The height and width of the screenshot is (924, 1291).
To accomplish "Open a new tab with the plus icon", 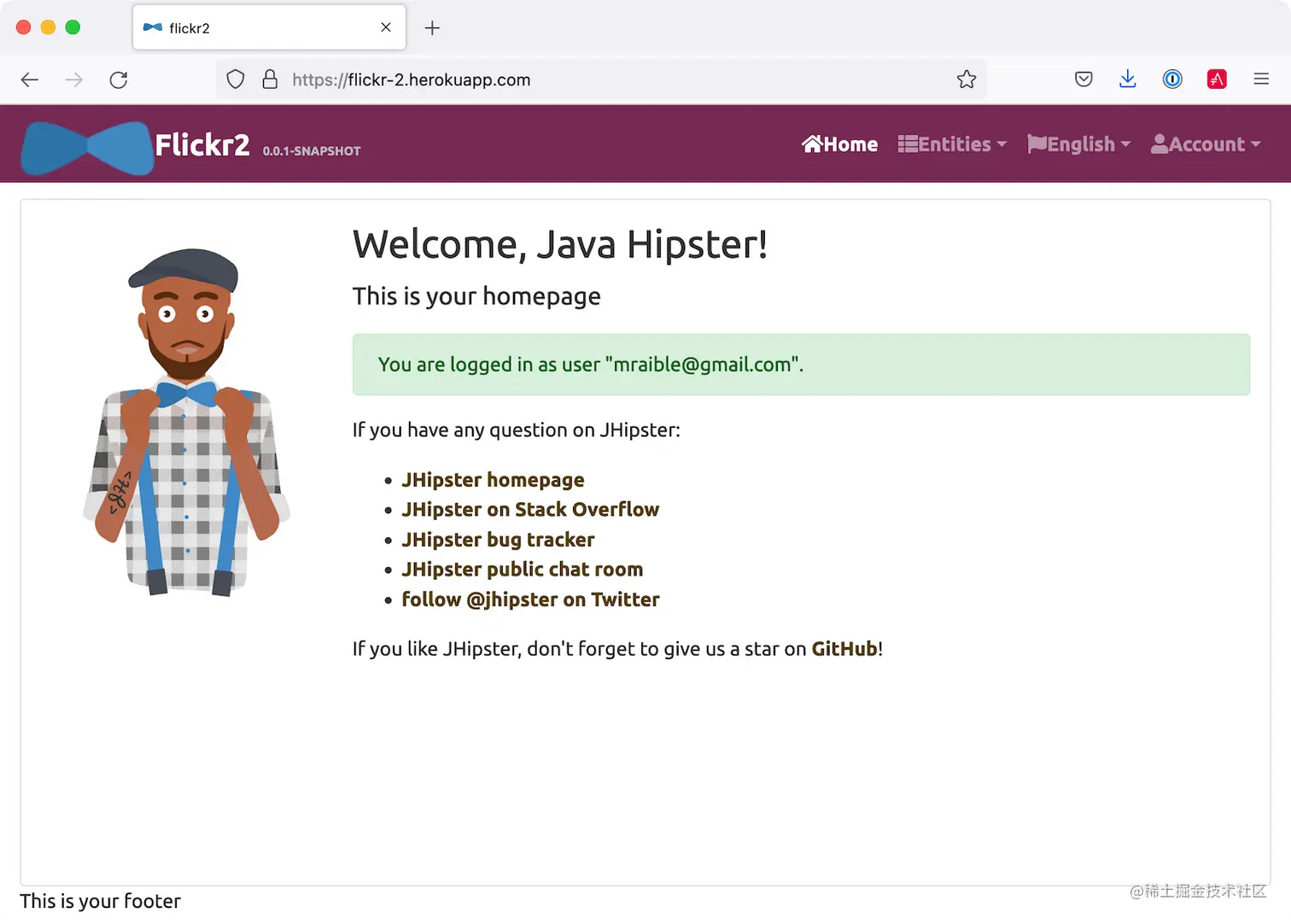I will click(432, 28).
